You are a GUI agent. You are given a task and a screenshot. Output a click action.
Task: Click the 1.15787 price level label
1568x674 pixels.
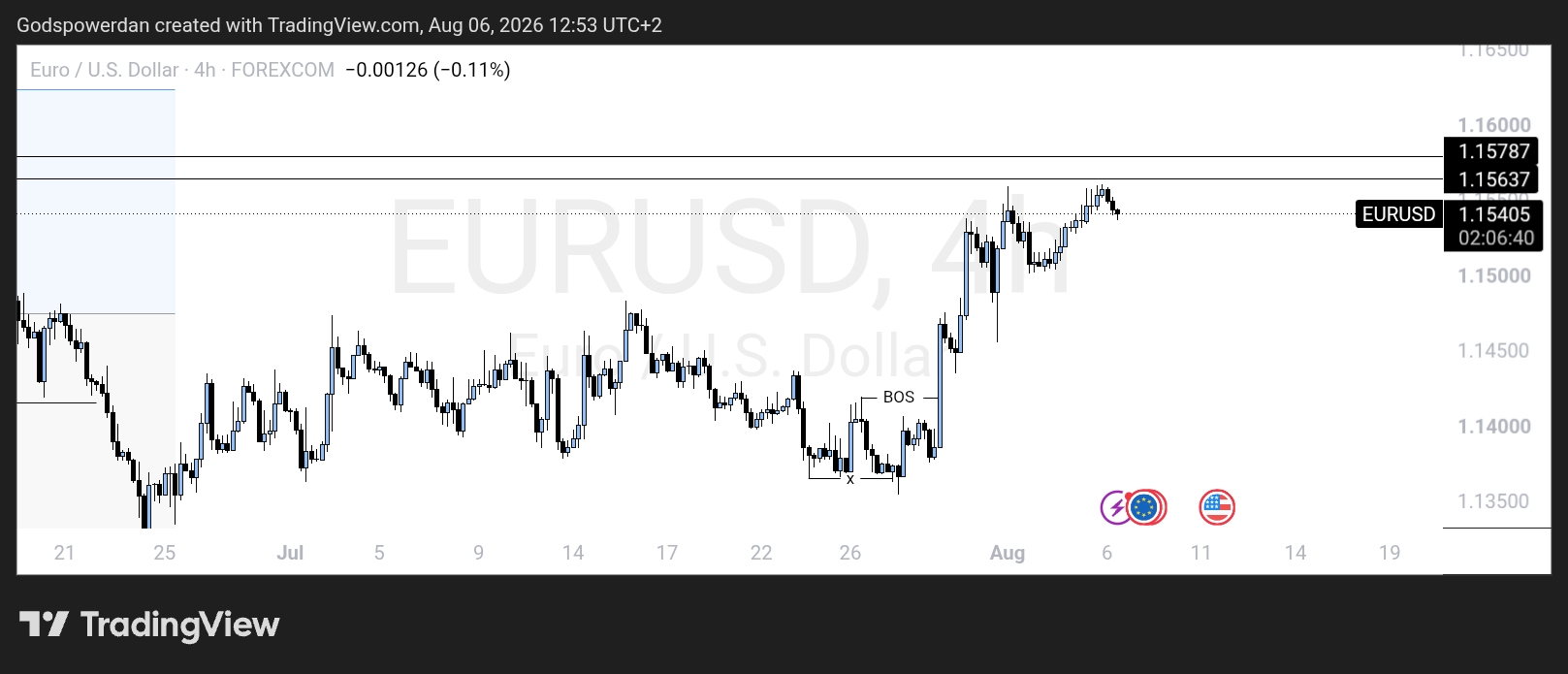pos(1493,151)
